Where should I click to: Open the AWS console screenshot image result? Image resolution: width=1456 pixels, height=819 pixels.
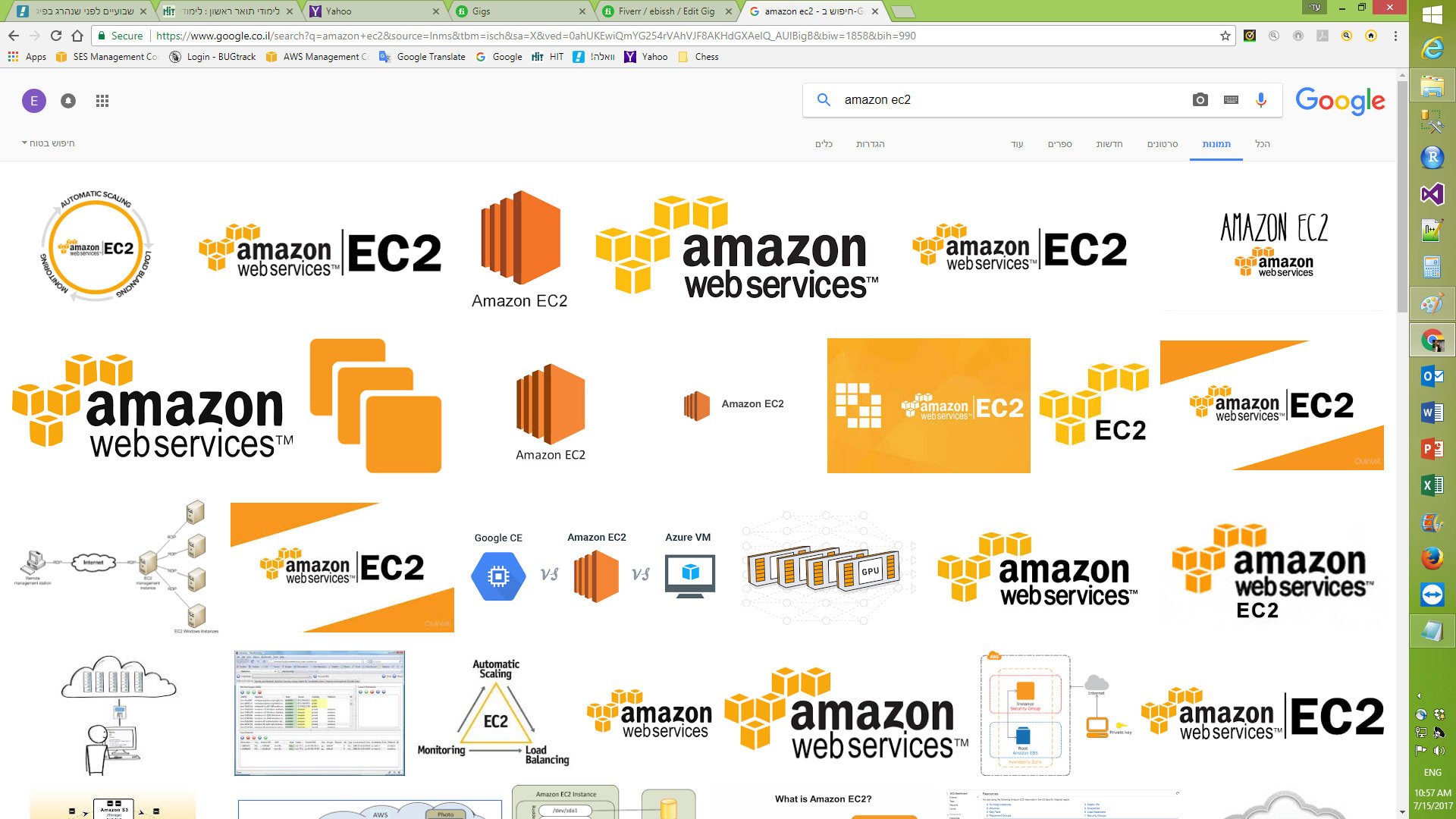pyautogui.click(x=319, y=713)
